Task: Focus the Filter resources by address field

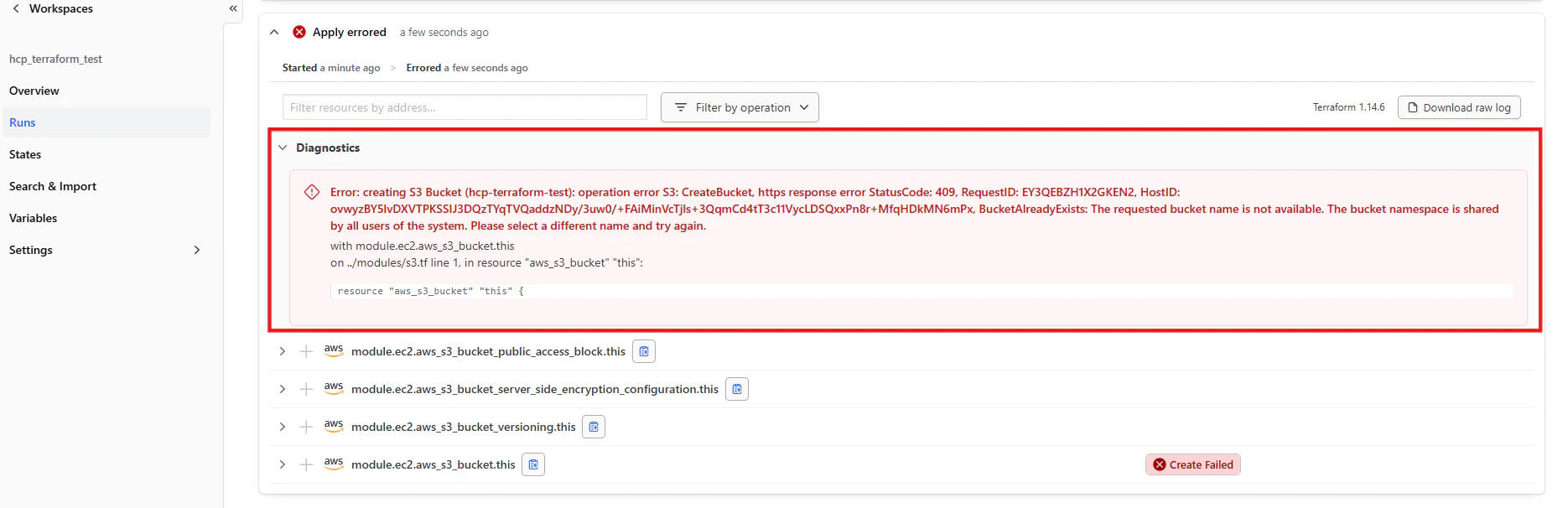Action: (x=465, y=107)
